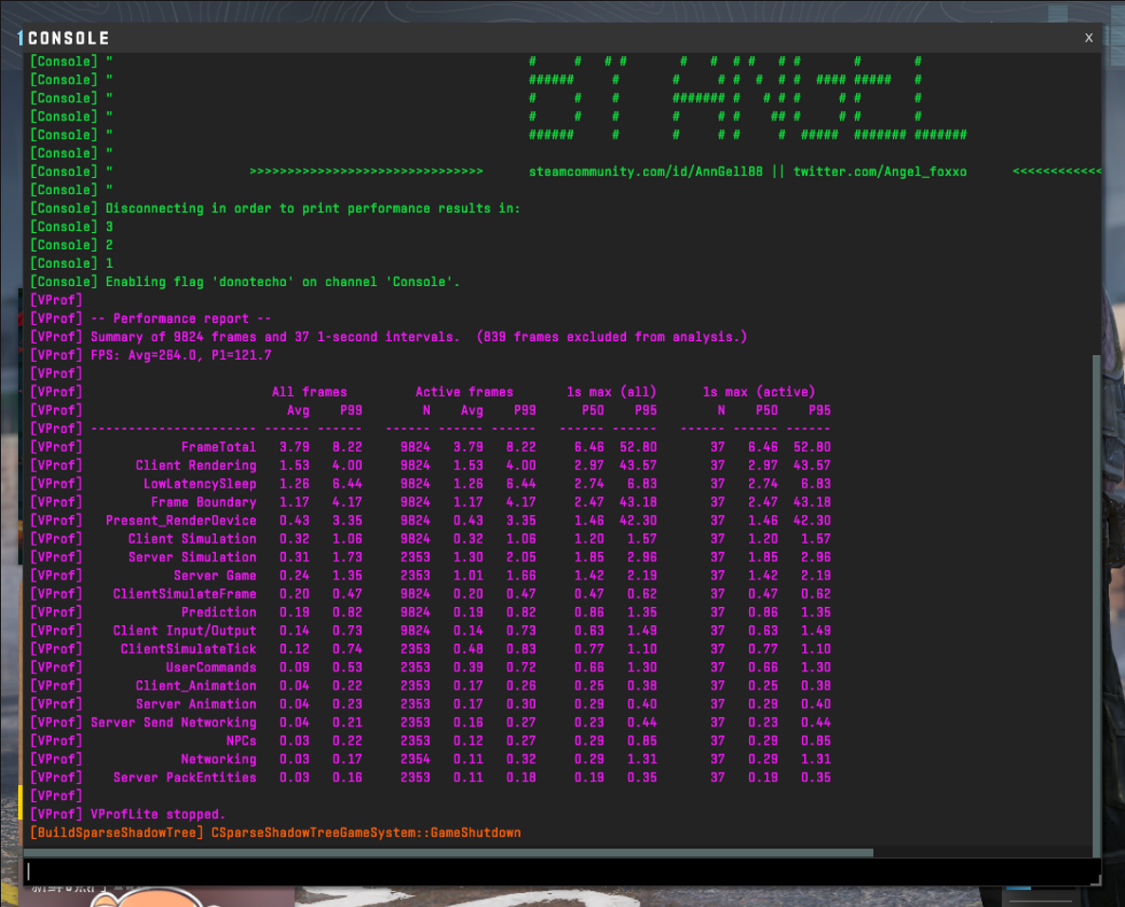Click the 'Active frames' column header

coord(464,392)
